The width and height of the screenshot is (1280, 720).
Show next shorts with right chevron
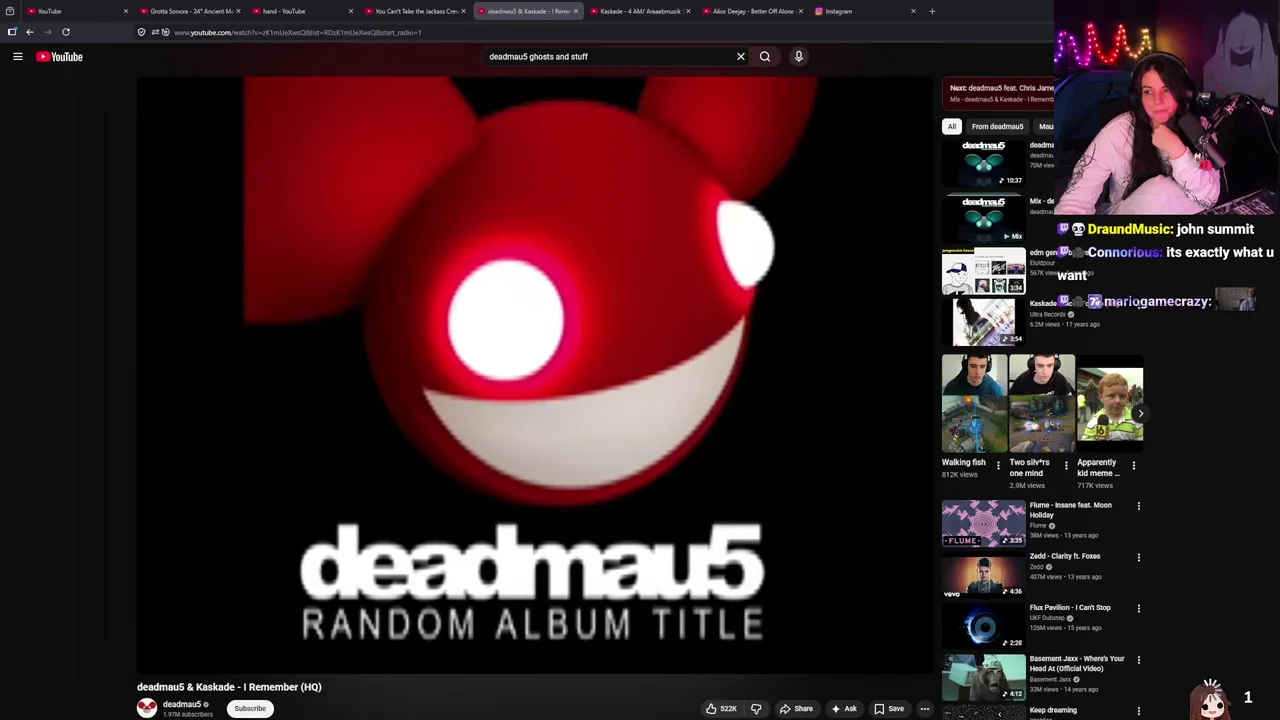[x=1140, y=413]
